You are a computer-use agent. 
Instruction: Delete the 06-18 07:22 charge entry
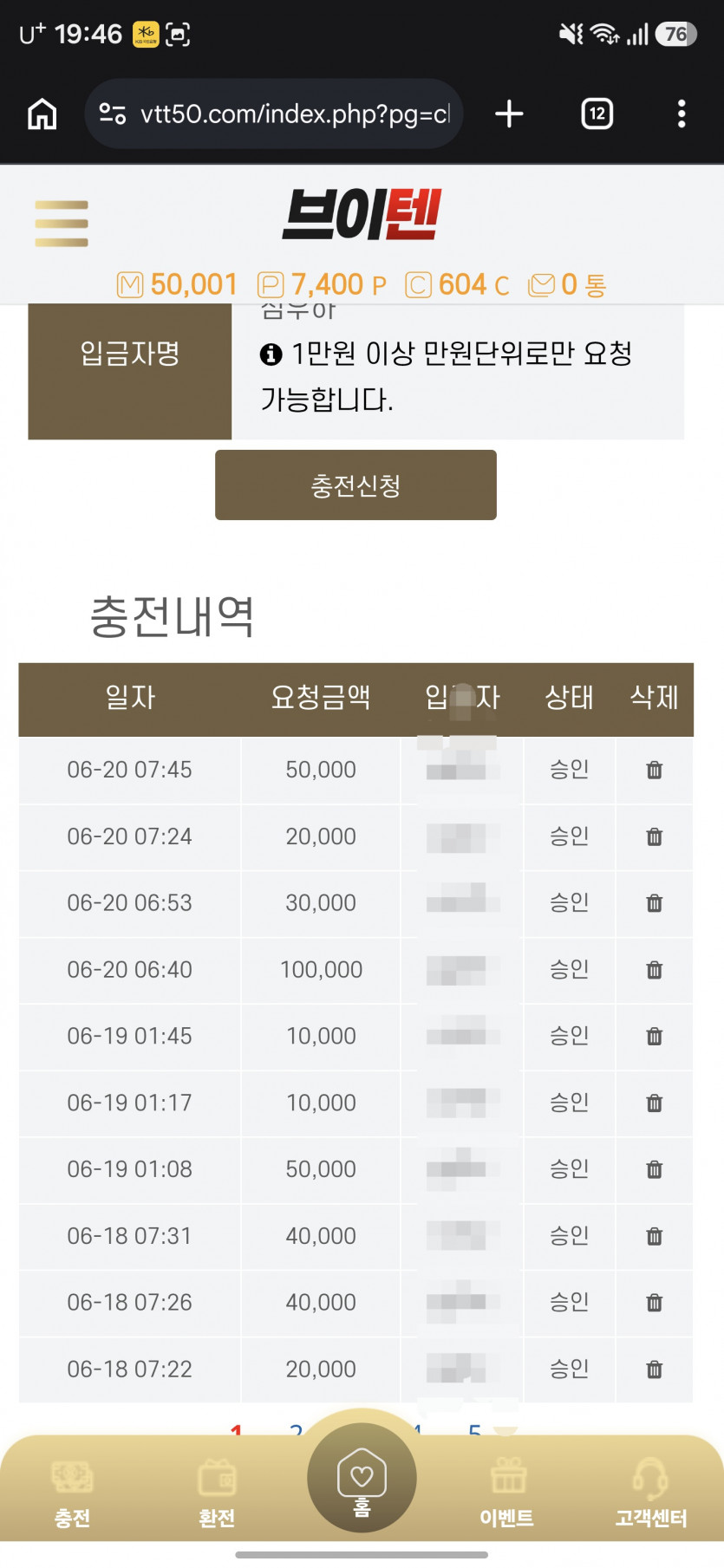(x=655, y=1370)
